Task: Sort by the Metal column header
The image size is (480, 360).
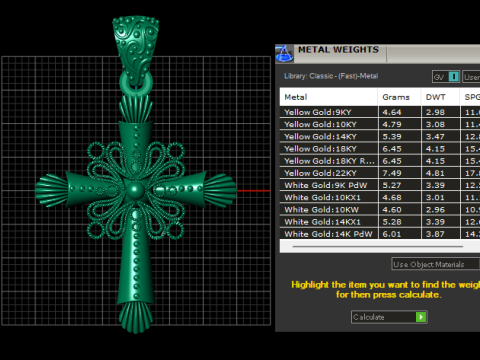Action: (x=329, y=97)
